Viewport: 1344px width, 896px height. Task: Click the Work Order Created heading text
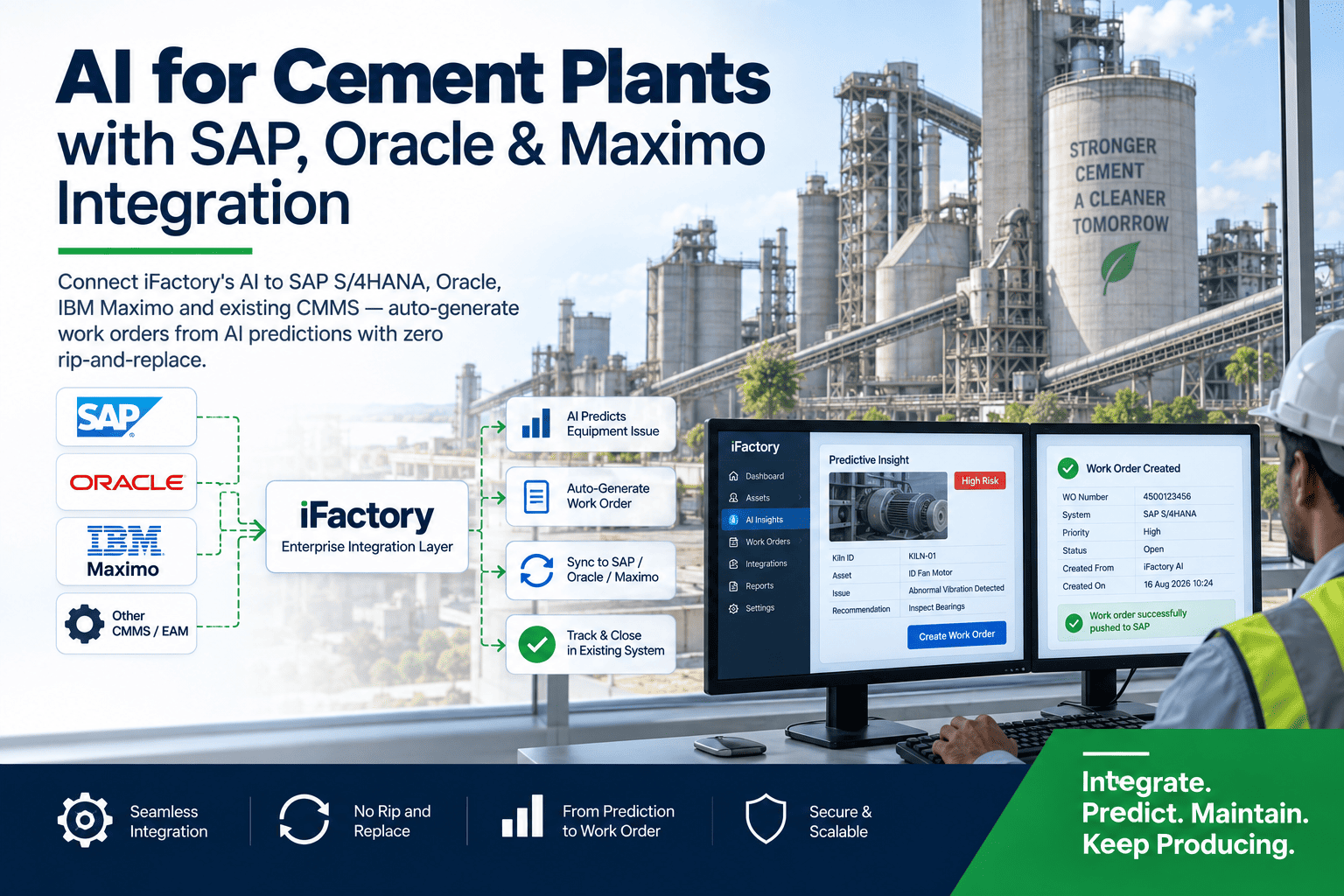[1133, 468]
